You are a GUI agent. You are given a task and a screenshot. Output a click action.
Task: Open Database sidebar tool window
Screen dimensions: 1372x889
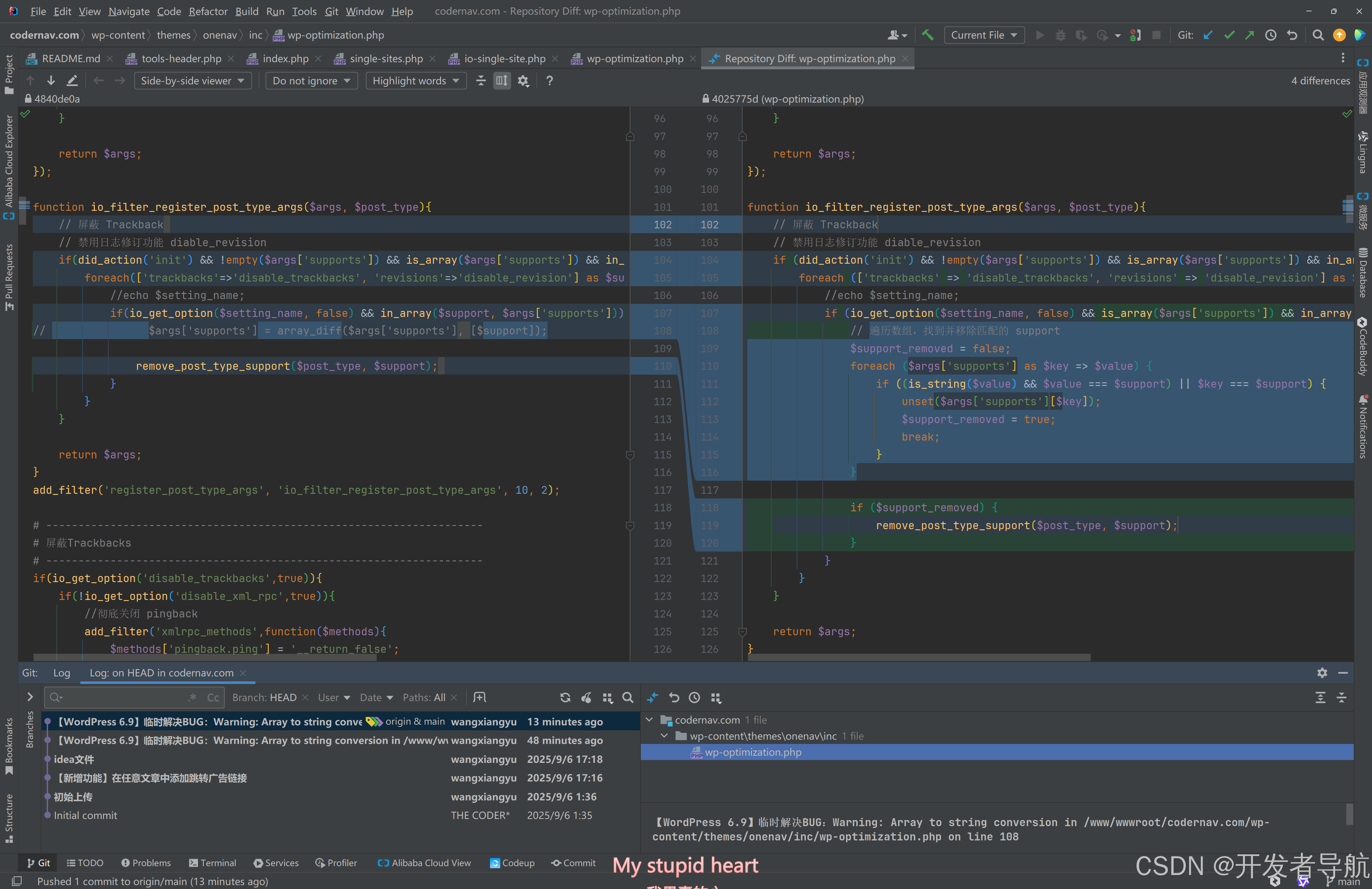click(1363, 273)
